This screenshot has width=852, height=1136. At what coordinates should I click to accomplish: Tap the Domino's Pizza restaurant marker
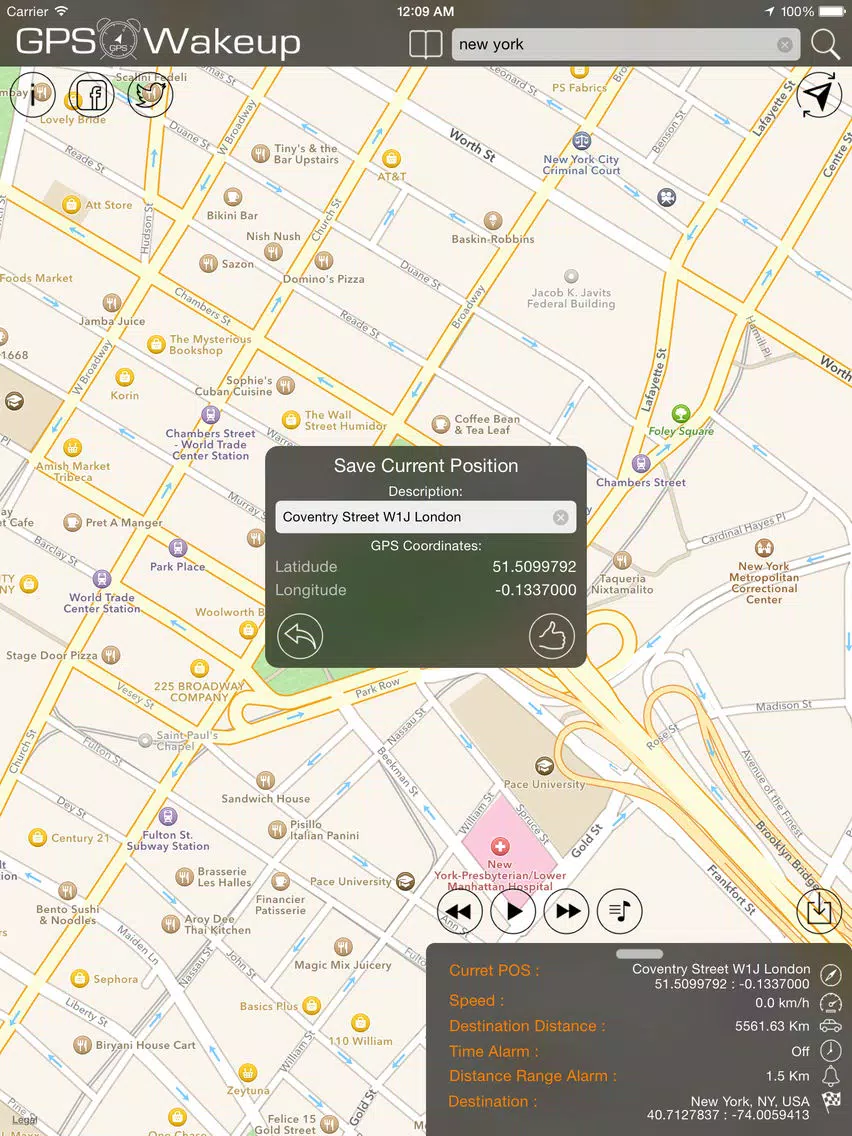pyautogui.click(x=324, y=261)
